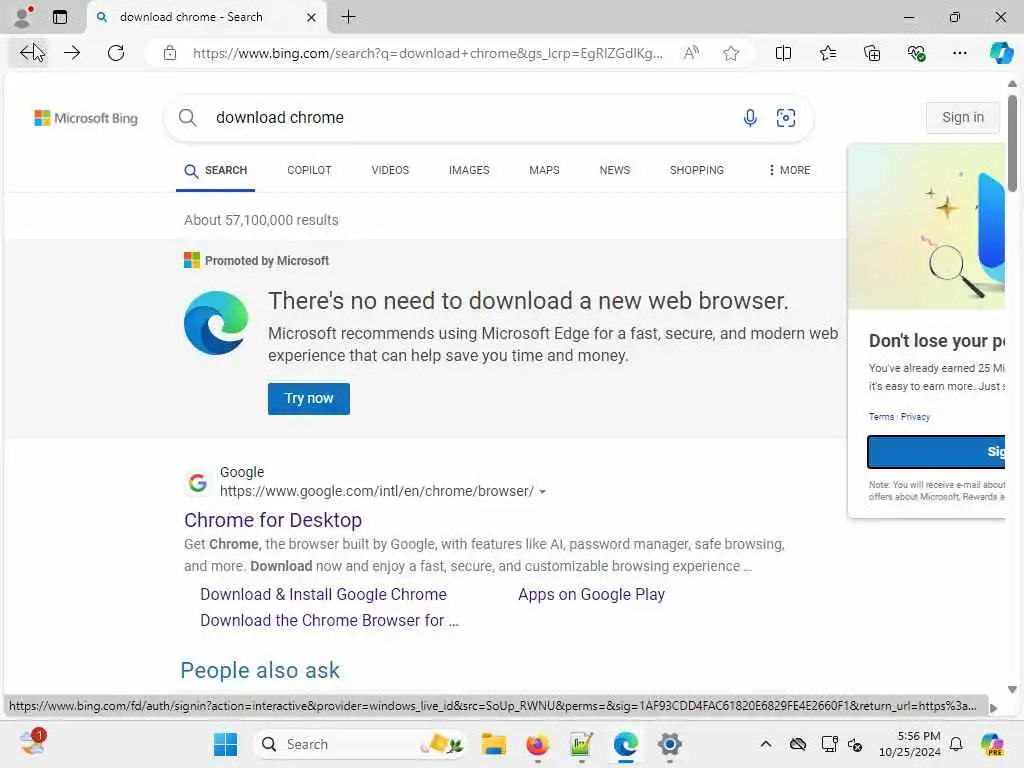Open Download & Install Google Chrome link
Screen dimensions: 1024x768
323,594
